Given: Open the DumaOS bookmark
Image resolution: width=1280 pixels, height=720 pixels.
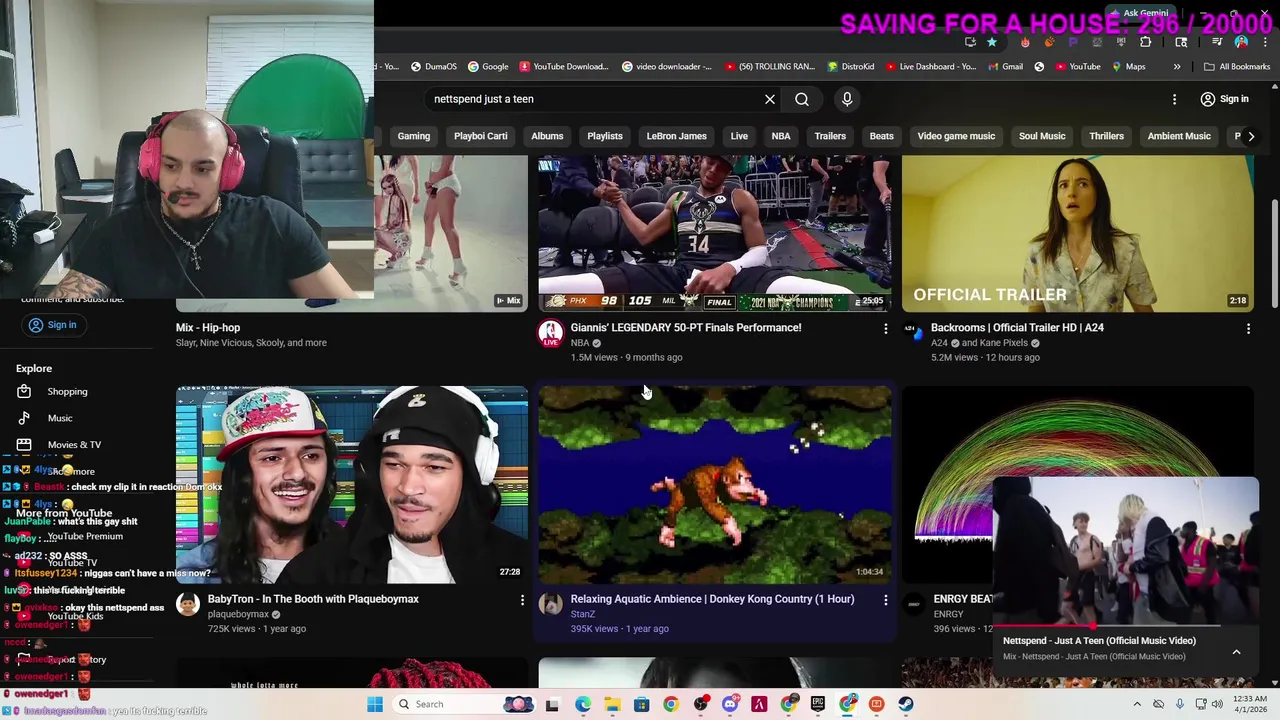Looking at the screenshot, I should tap(433, 67).
